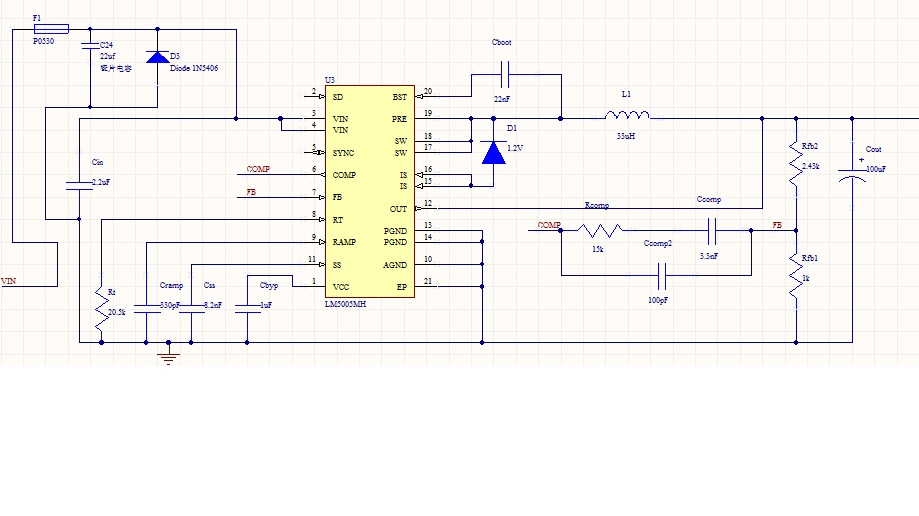919x516 pixels.
Task: Click the P0530 fuse value
Action: [43, 41]
